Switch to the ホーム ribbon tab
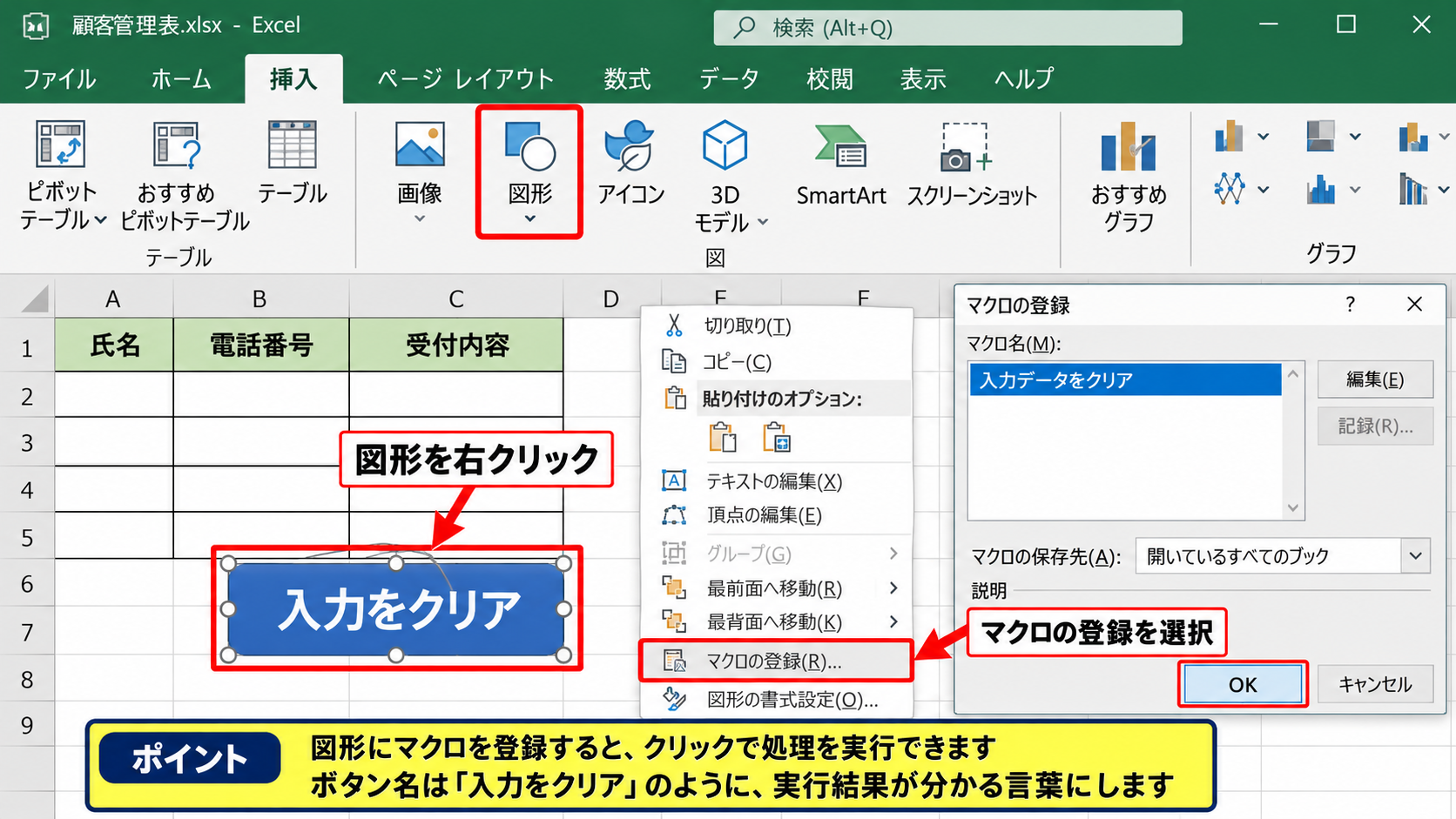1456x819 pixels. [181, 79]
